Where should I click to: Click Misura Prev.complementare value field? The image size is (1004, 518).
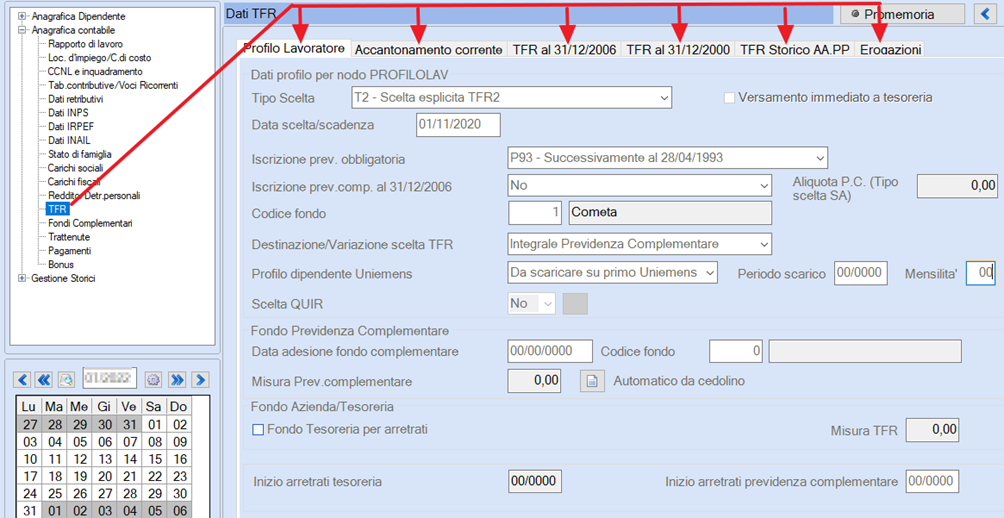(534, 381)
